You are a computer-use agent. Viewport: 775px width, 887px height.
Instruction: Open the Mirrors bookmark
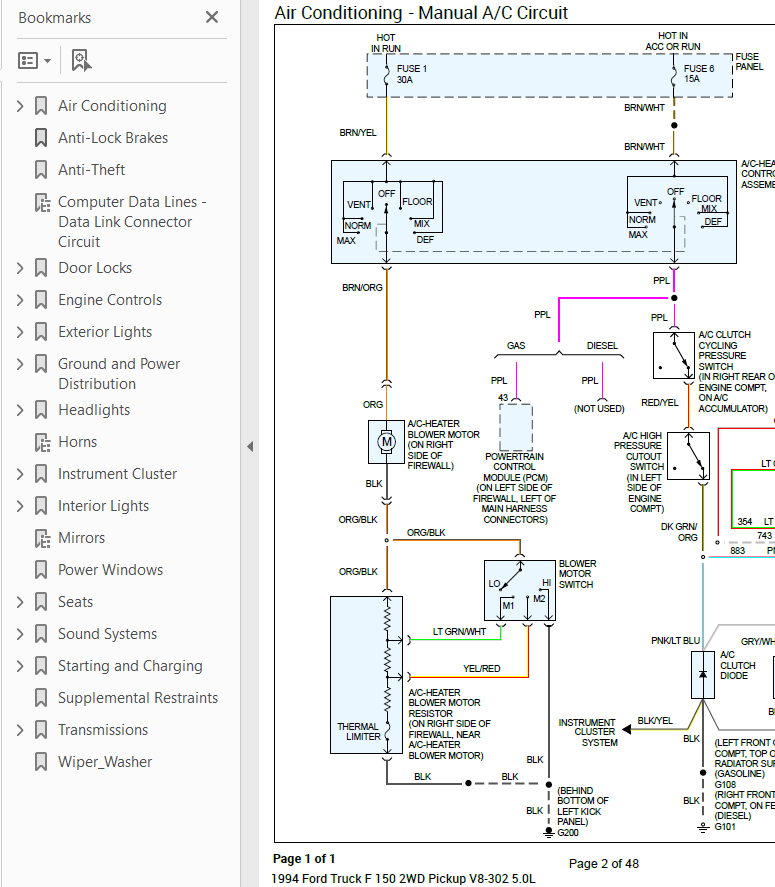coord(81,537)
